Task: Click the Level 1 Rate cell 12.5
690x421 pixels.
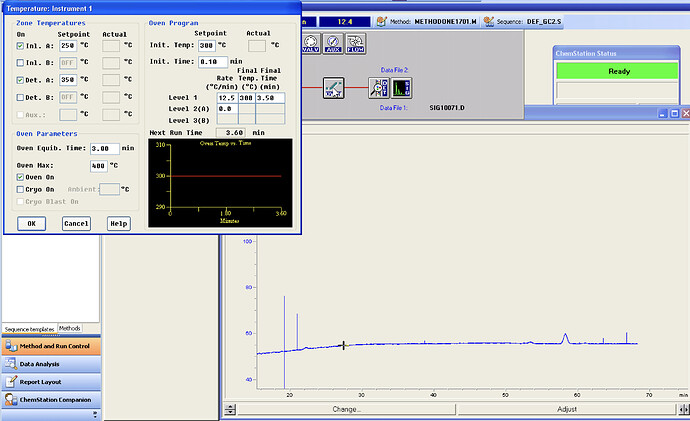Action: [228, 98]
